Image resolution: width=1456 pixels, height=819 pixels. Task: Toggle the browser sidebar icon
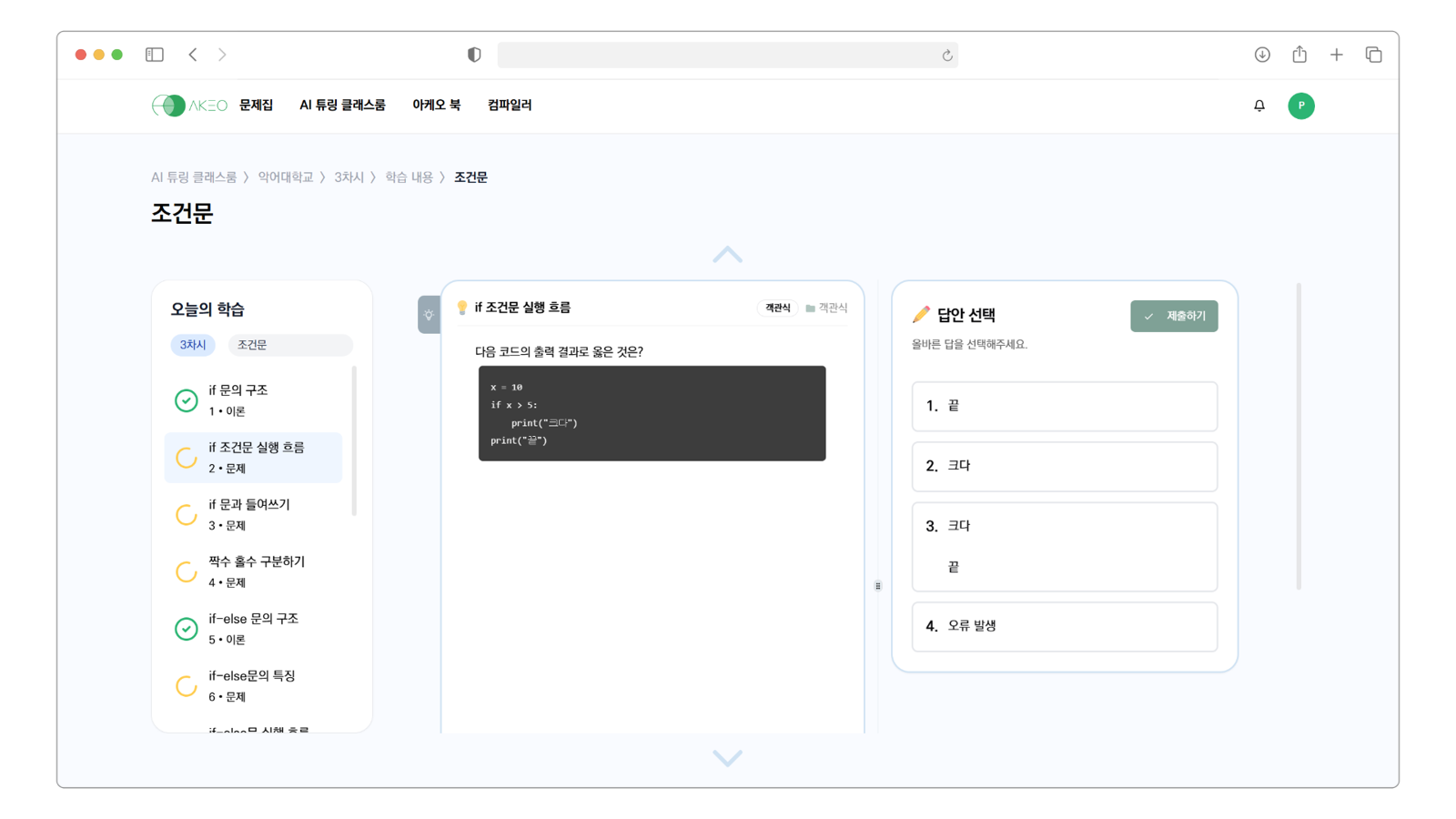[155, 55]
